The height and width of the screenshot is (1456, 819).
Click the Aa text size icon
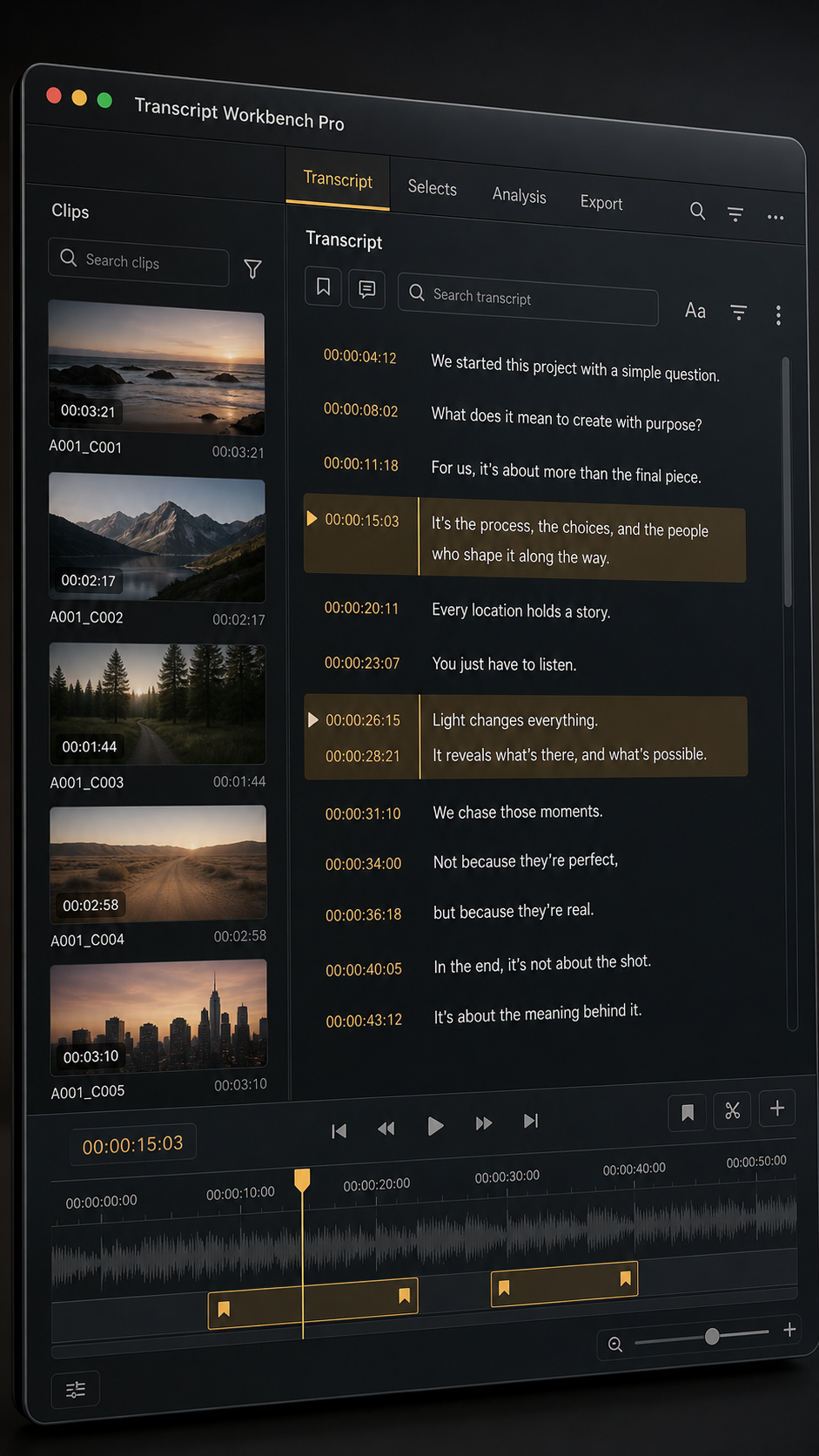(x=695, y=310)
